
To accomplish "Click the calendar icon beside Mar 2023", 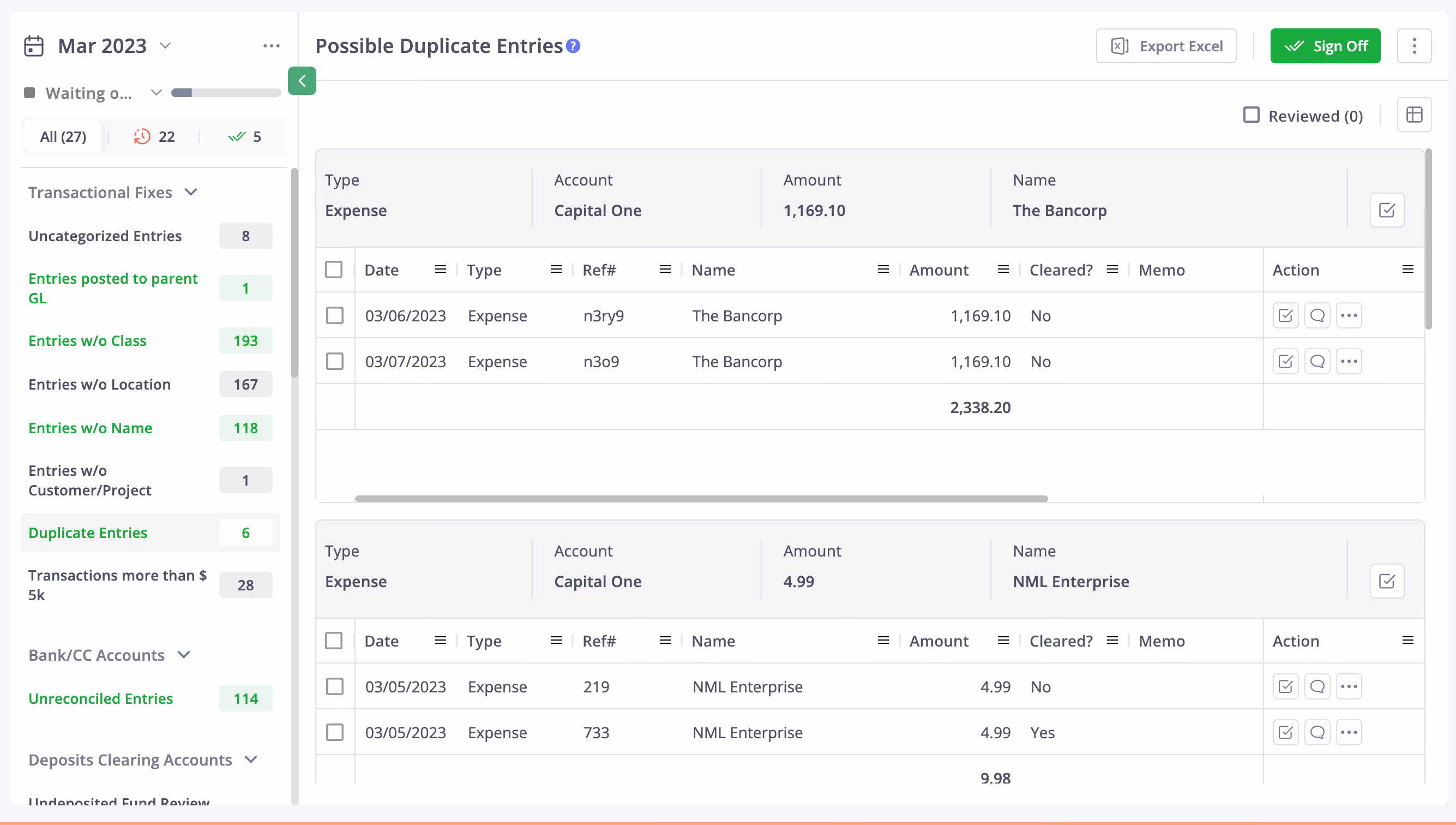I will pyautogui.click(x=33, y=46).
